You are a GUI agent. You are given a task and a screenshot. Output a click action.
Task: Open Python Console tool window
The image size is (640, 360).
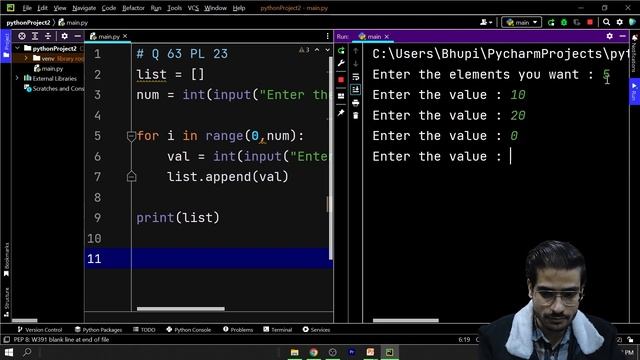tap(189, 329)
